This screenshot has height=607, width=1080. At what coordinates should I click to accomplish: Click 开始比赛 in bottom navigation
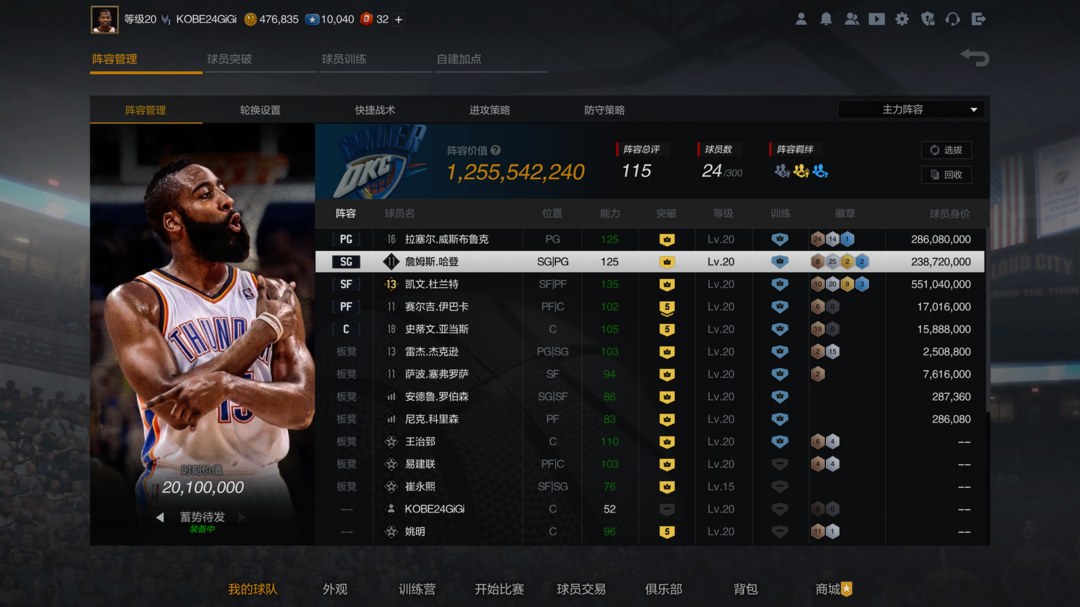(x=499, y=589)
